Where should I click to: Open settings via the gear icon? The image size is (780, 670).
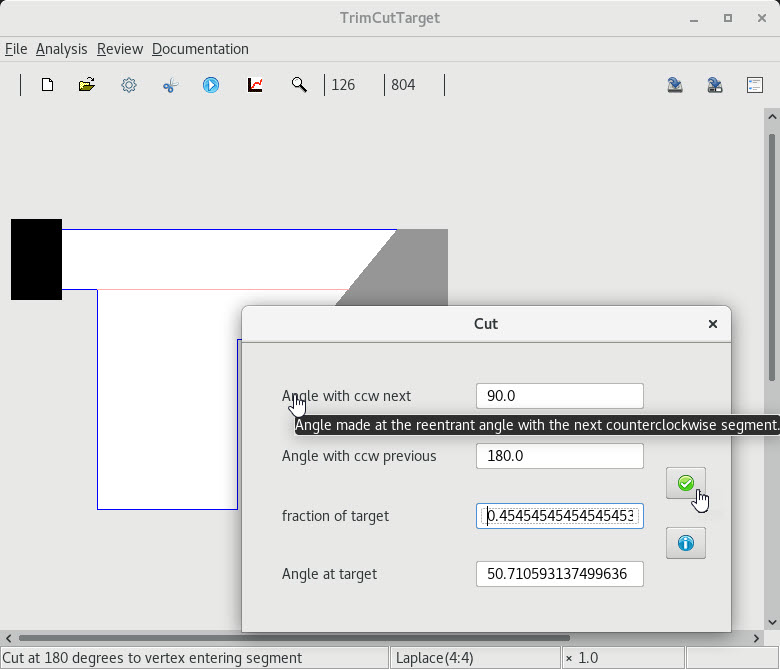(x=129, y=85)
